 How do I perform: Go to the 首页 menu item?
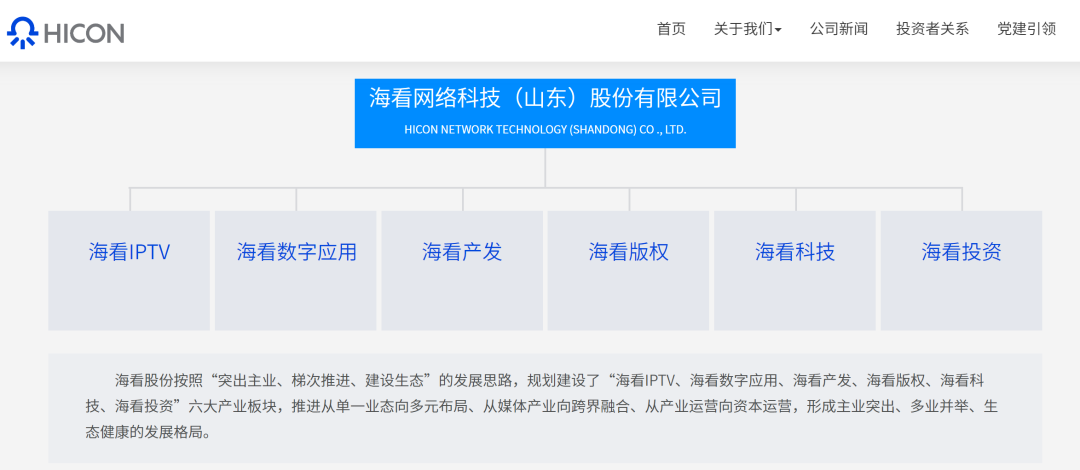coord(671,29)
